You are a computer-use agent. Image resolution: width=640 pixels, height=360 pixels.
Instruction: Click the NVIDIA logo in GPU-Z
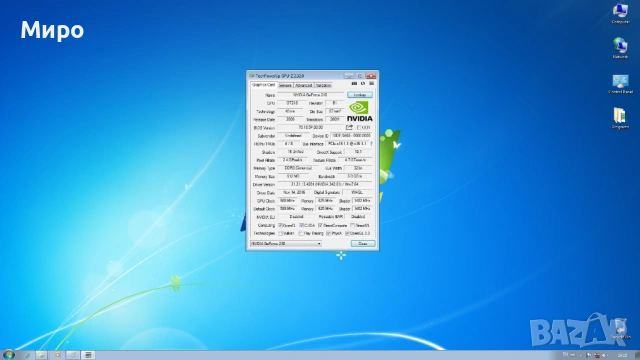click(x=360, y=111)
